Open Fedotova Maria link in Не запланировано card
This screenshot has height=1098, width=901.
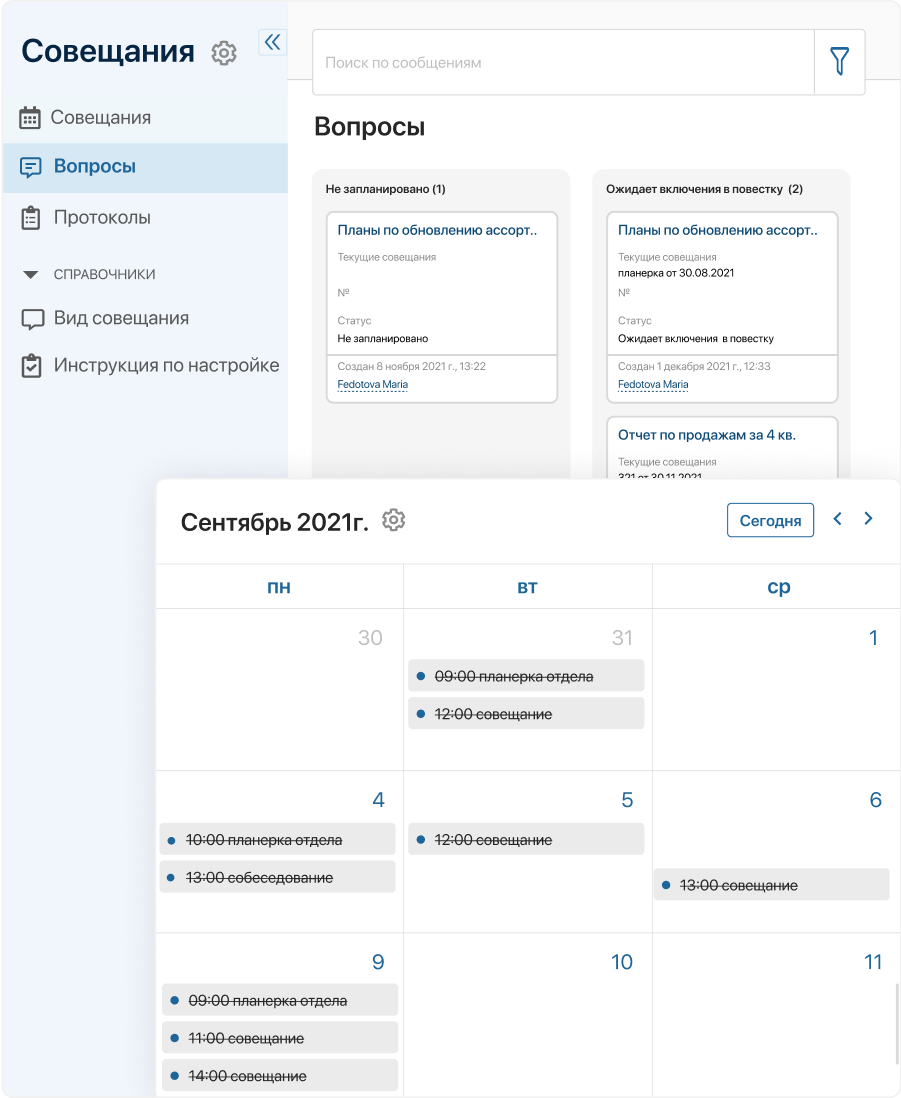pos(372,384)
